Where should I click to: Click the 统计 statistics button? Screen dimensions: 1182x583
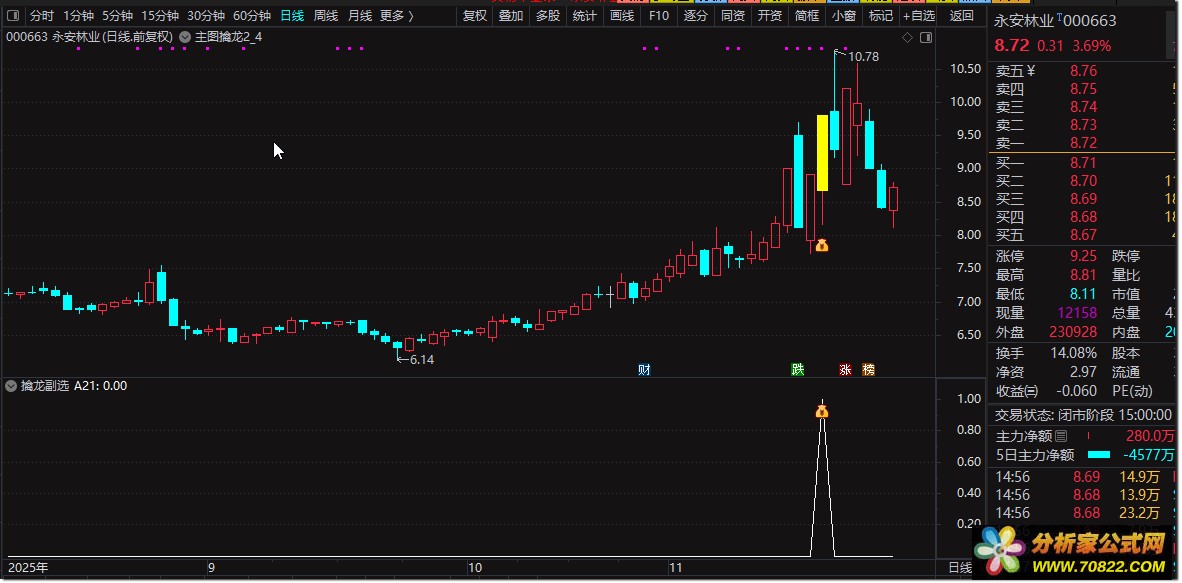[585, 16]
